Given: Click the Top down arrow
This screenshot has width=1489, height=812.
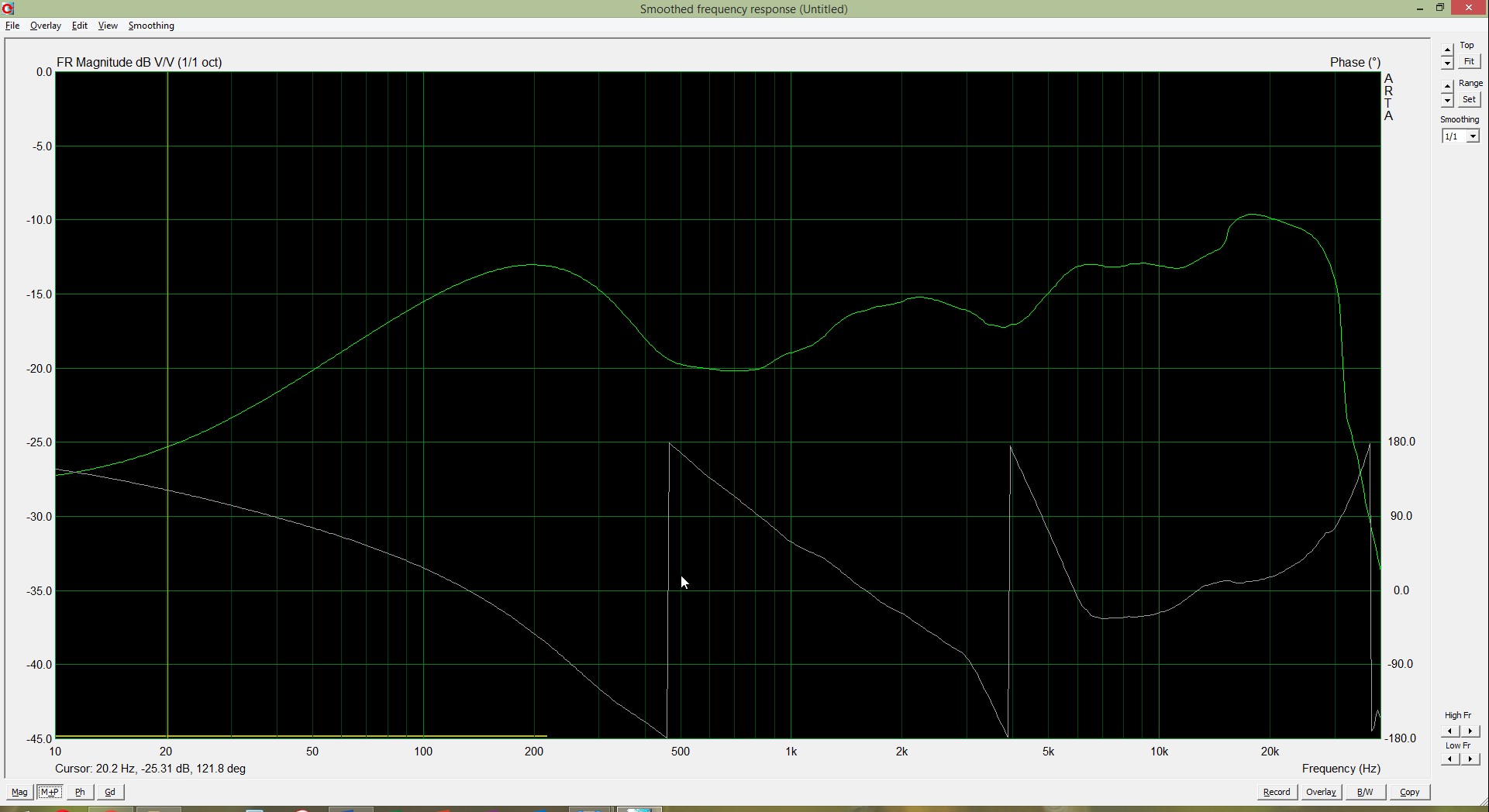Looking at the screenshot, I should pos(1447,63).
